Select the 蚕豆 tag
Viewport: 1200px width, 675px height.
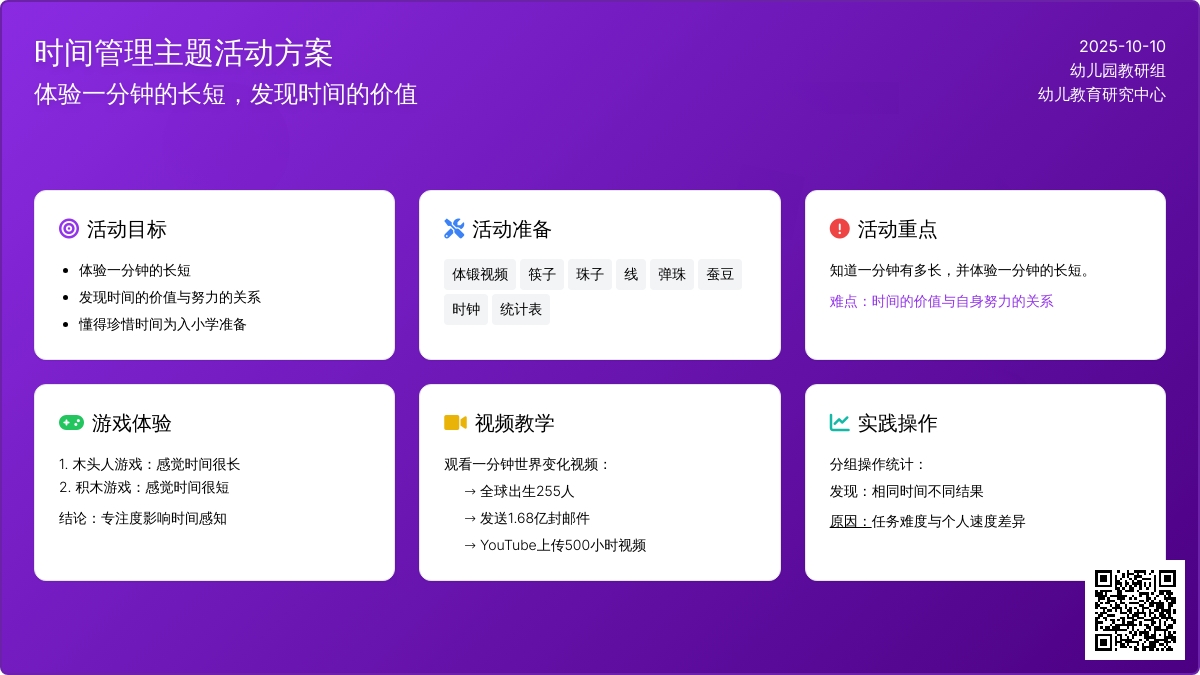pyautogui.click(x=720, y=274)
